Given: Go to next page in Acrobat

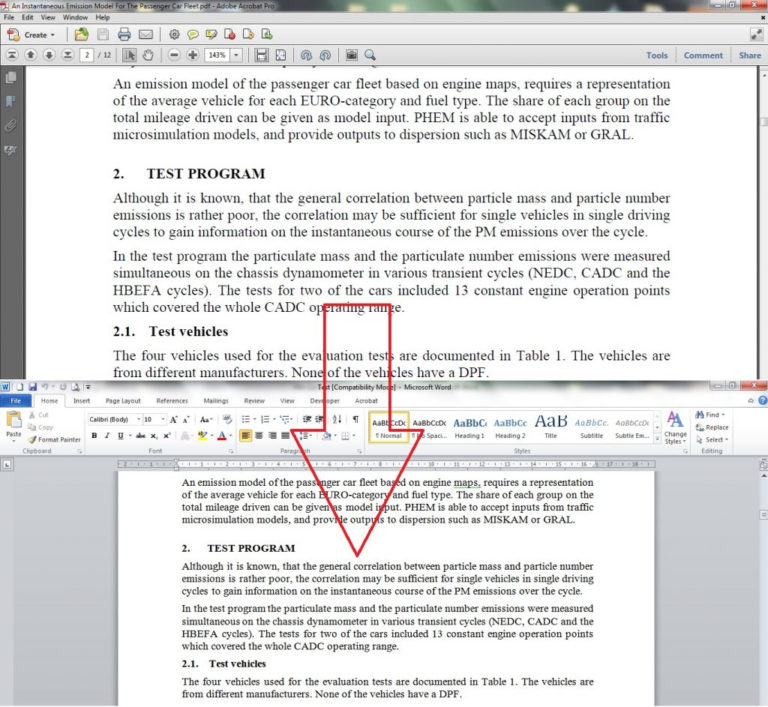Looking at the screenshot, I should click(x=49, y=55).
